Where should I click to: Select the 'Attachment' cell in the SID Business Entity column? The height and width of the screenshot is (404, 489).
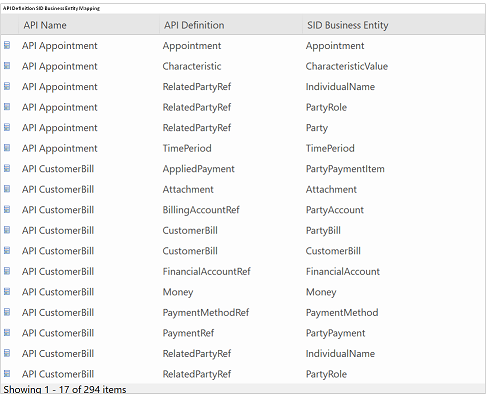(x=331, y=189)
